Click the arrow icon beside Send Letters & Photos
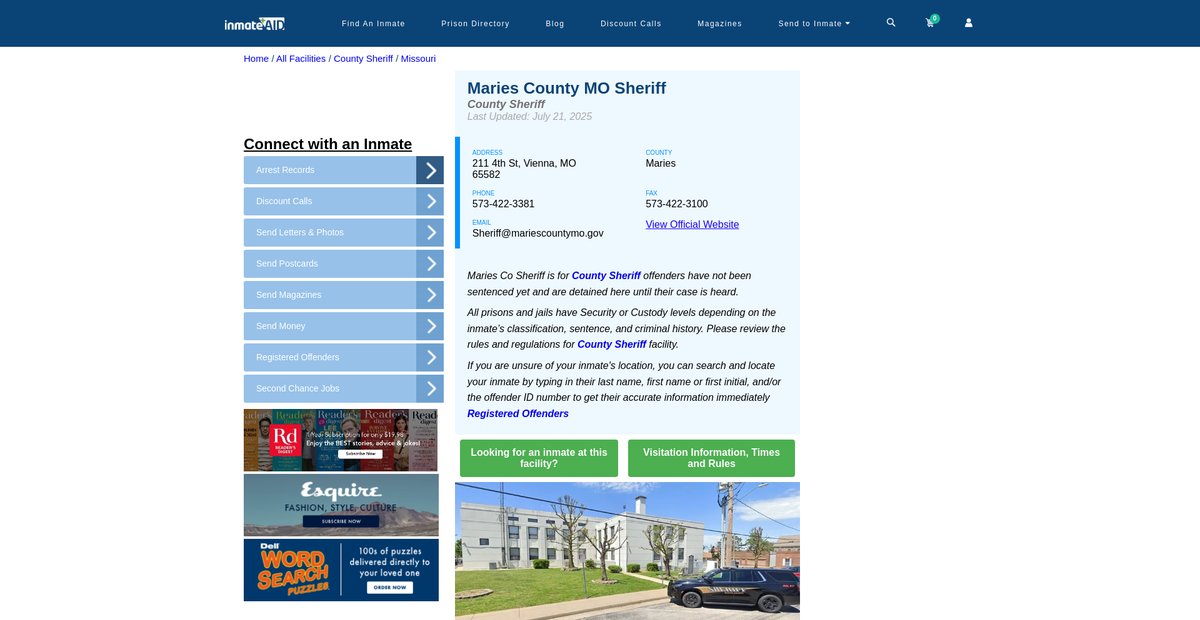This screenshot has height=620, width=1200. (430, 232)
